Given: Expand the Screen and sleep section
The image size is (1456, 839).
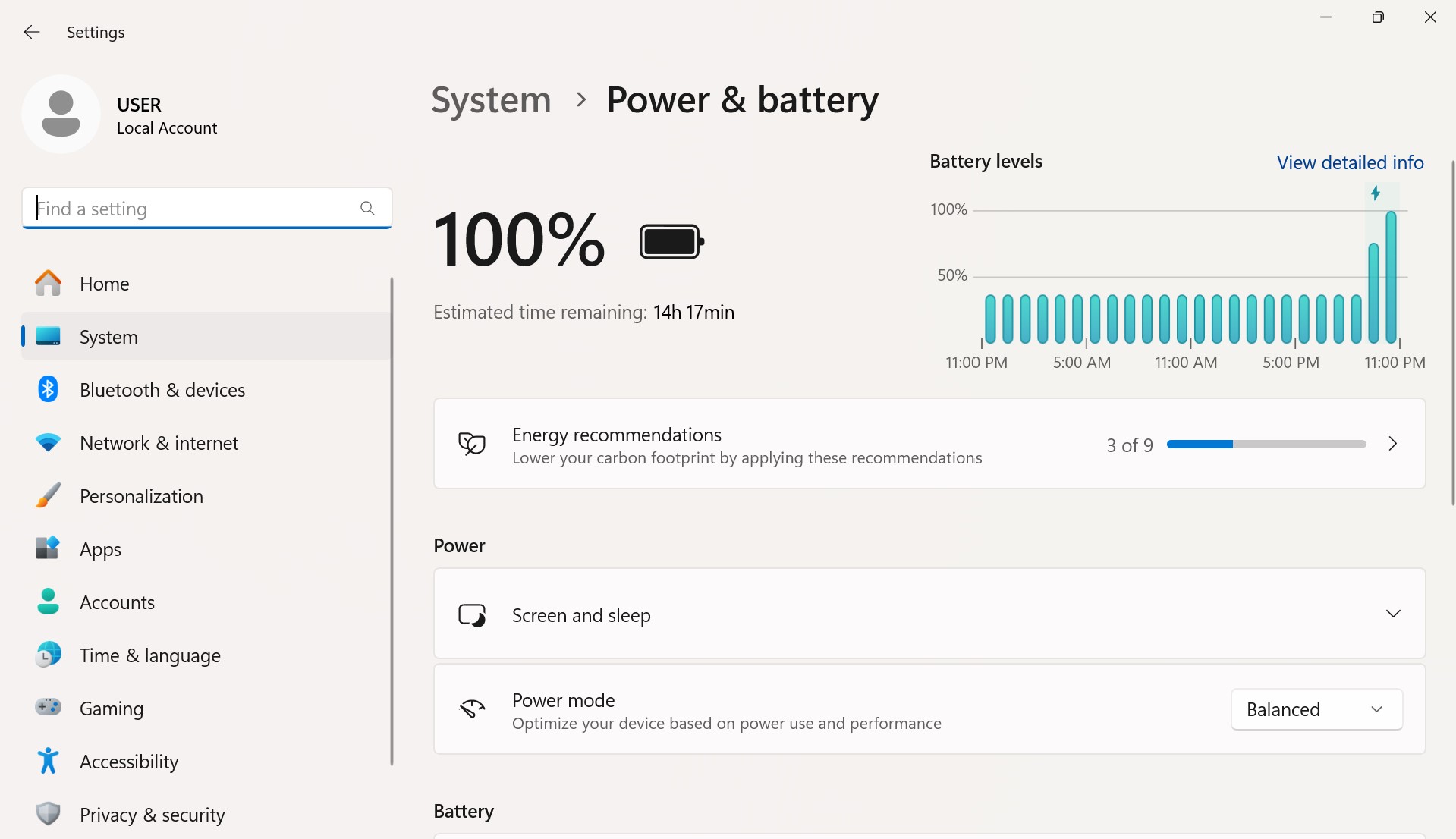Looking at the screenshot, I should 929,614.
